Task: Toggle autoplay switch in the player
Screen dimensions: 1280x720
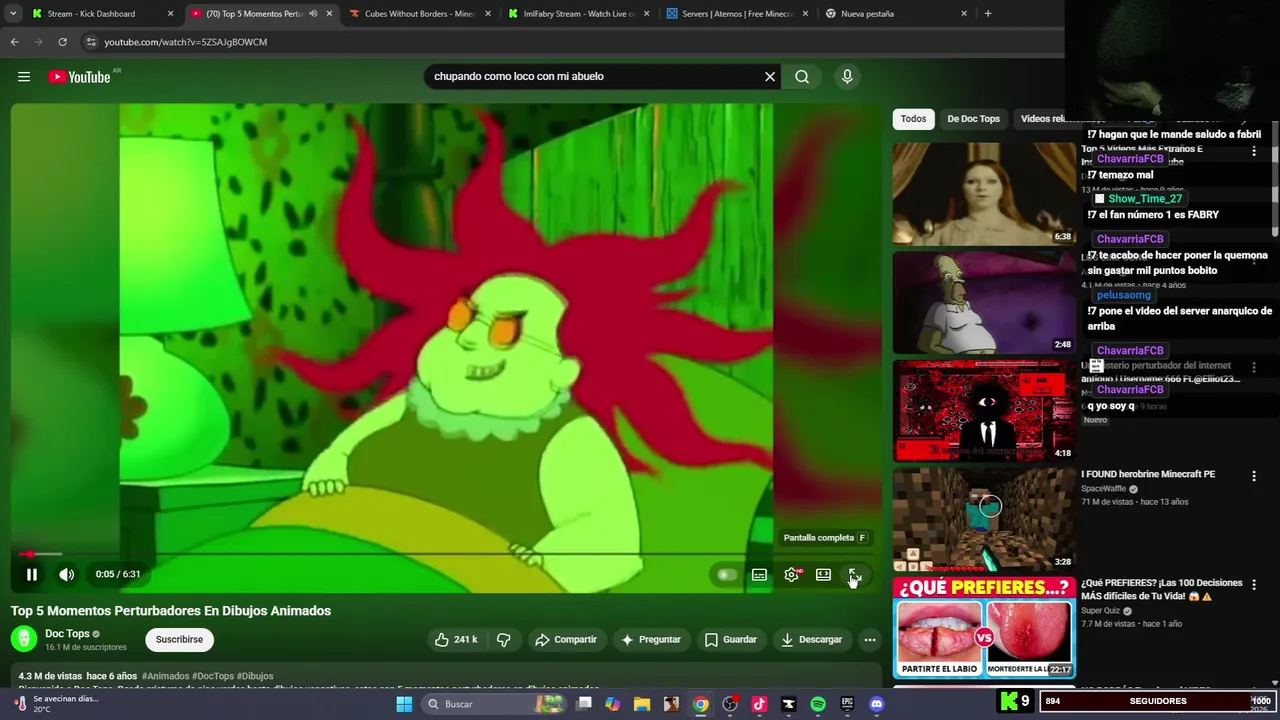Action: [x=727, y=575]
